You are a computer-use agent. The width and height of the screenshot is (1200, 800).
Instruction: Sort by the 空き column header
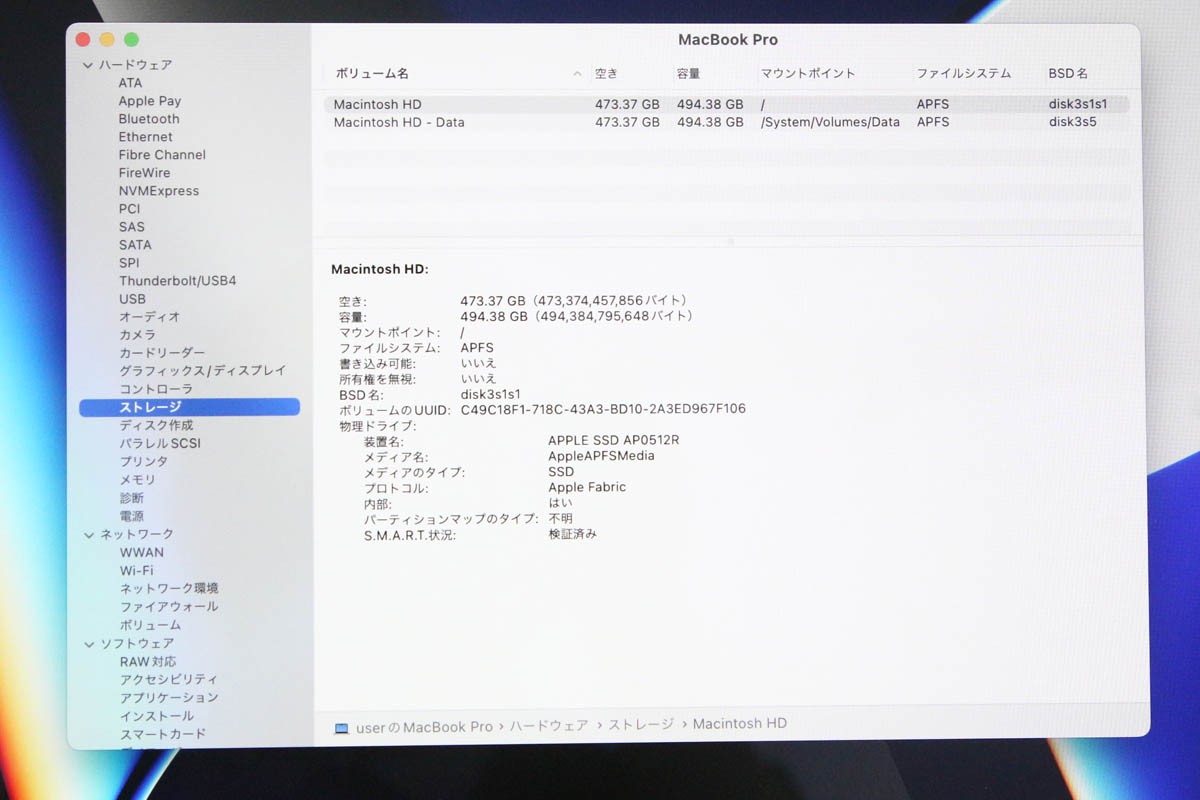(607, 74)
